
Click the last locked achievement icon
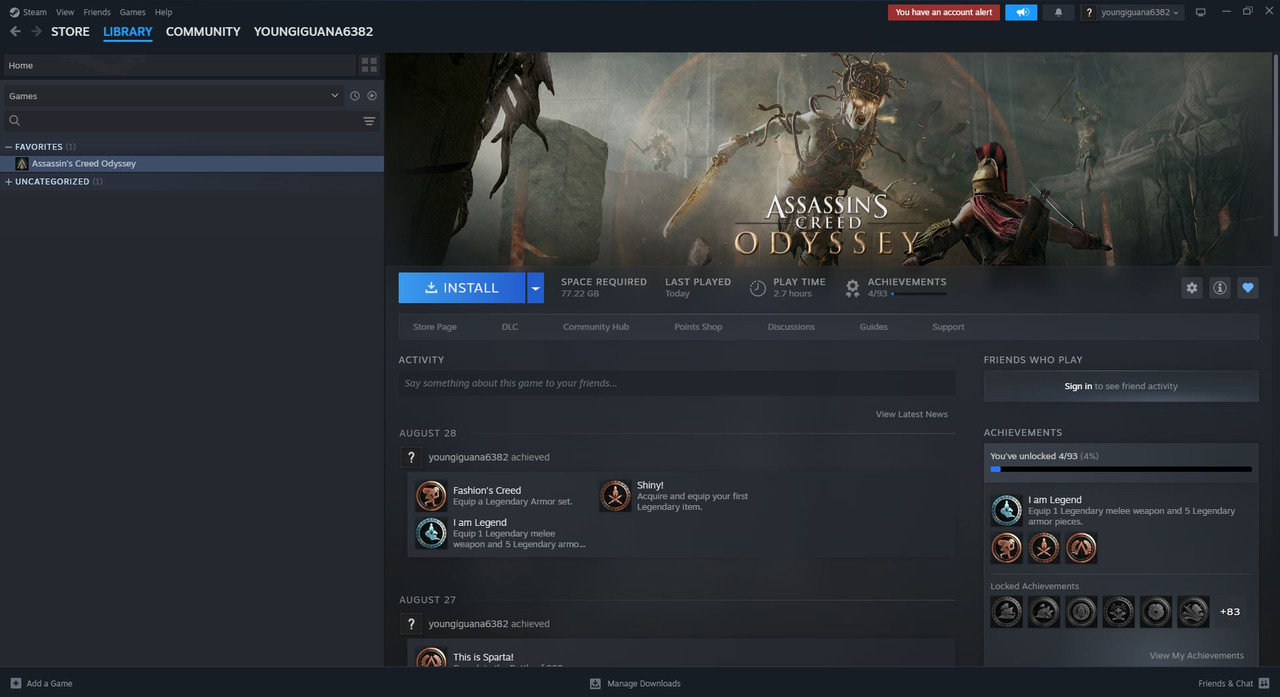1193,612
